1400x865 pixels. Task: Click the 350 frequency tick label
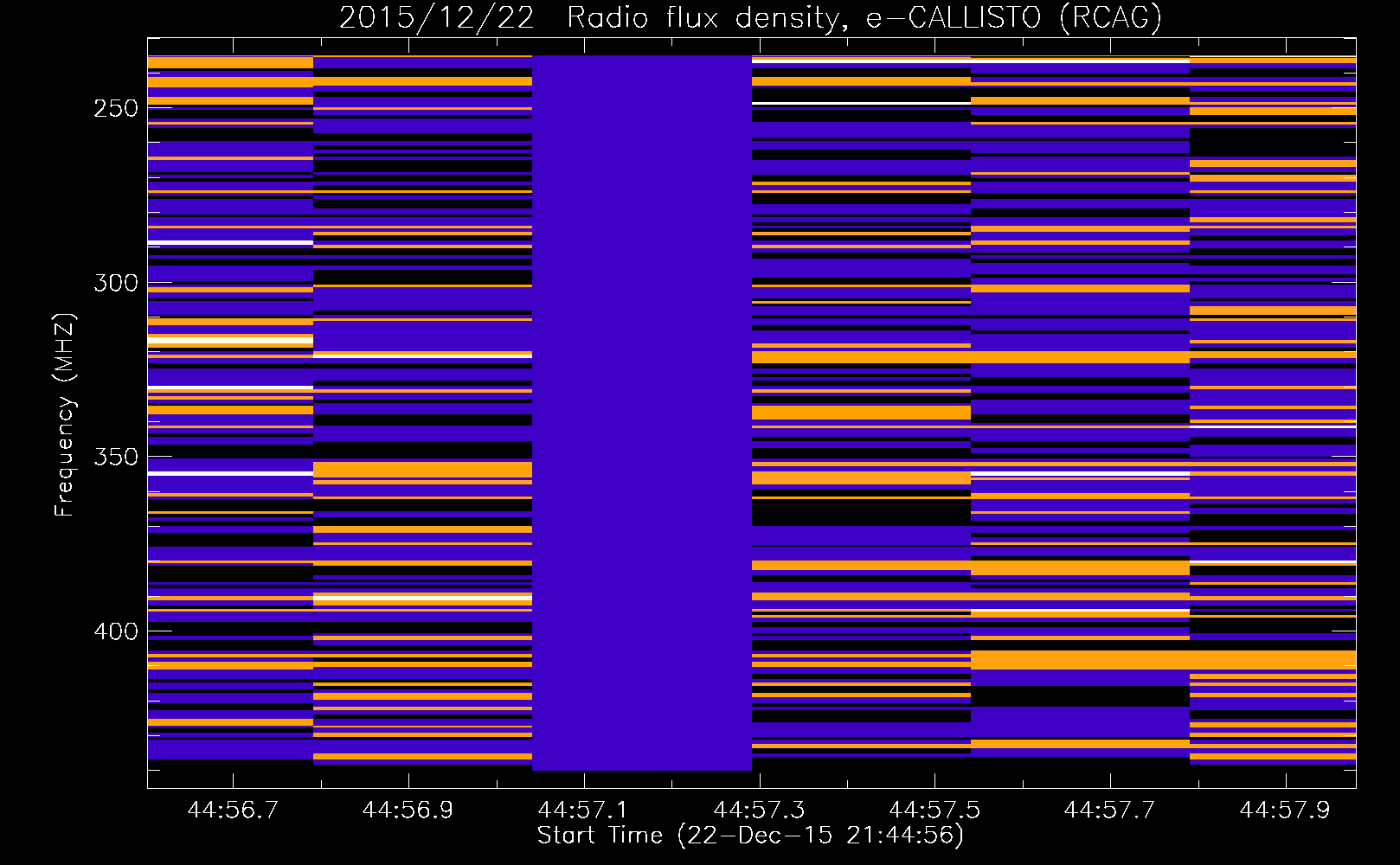tap(116, 457)
